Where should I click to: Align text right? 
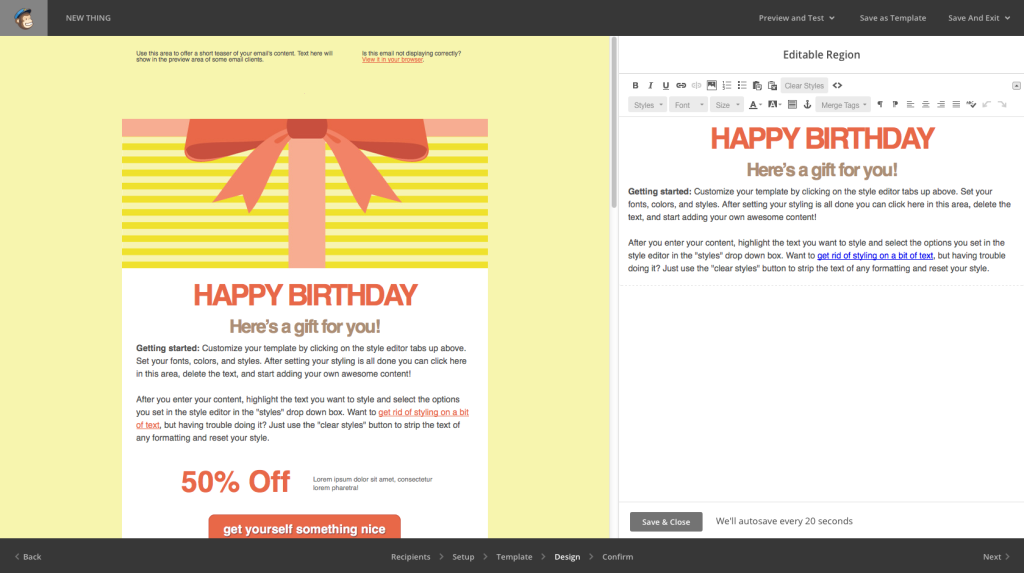[x=941, y=105]
